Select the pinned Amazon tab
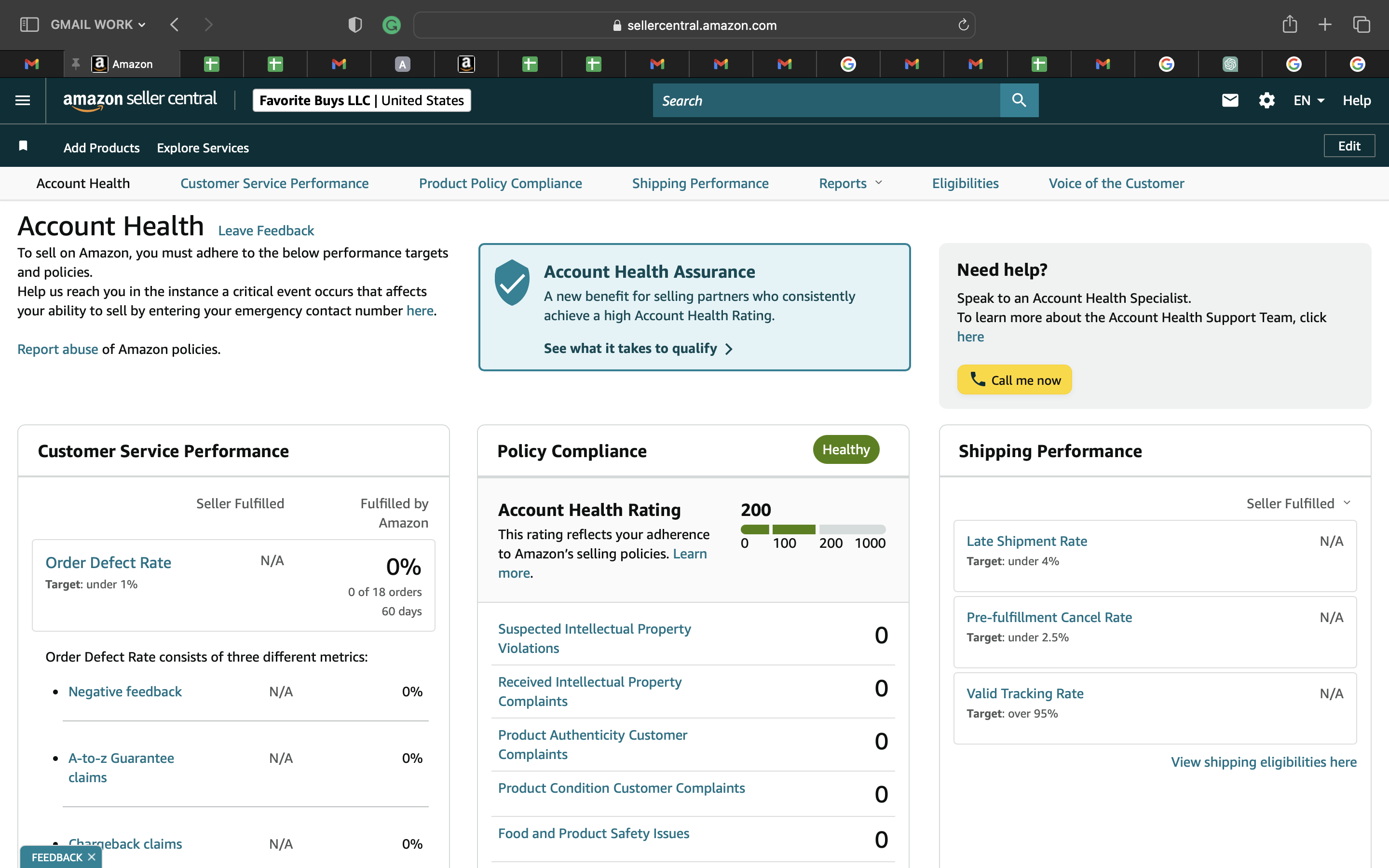 [x=122, y=64]
